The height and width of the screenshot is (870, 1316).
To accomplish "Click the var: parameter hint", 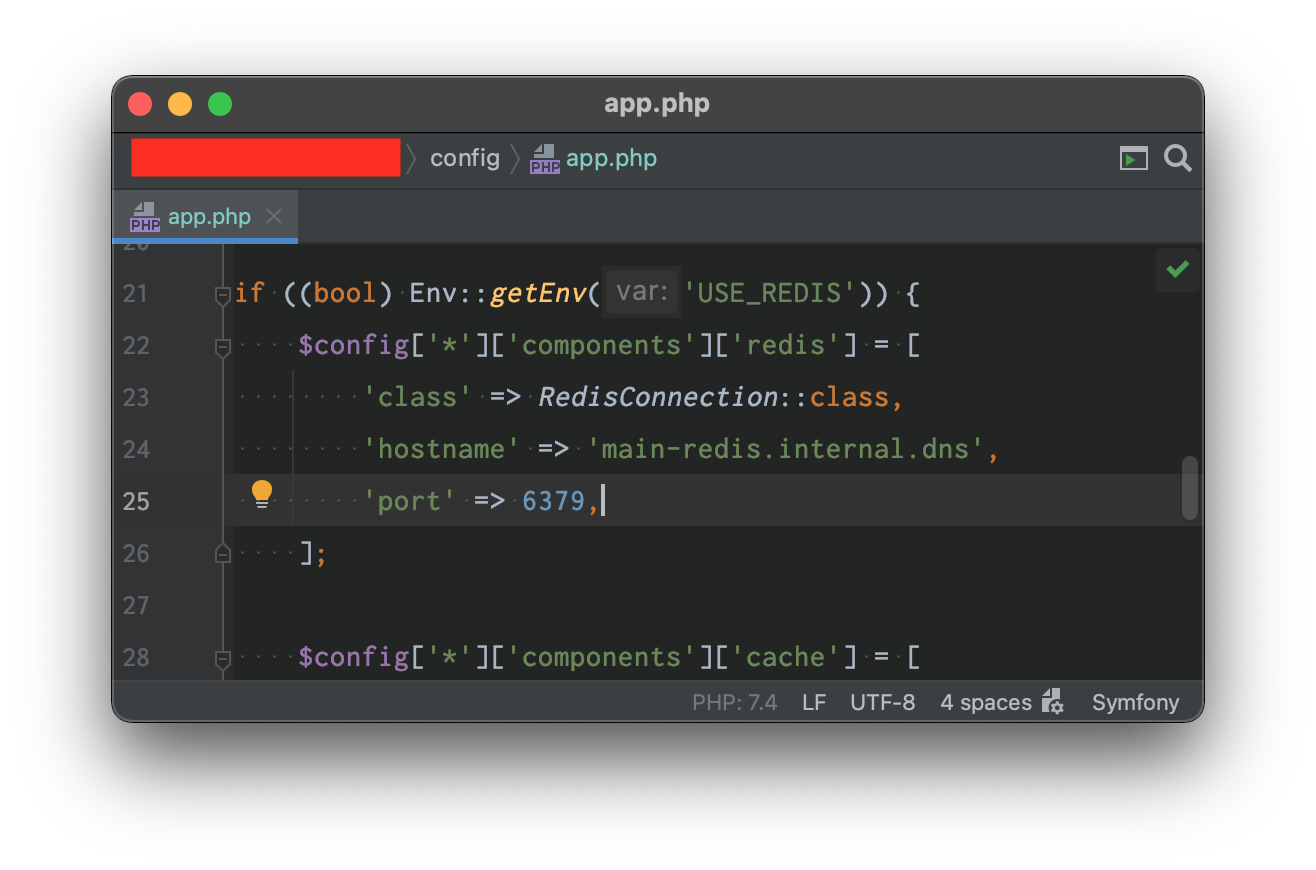I will (642, 292).
